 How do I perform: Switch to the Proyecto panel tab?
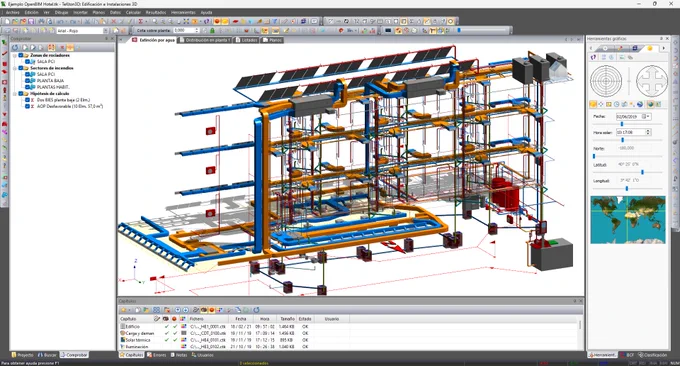pyautogui.click(x=23, y=355)
